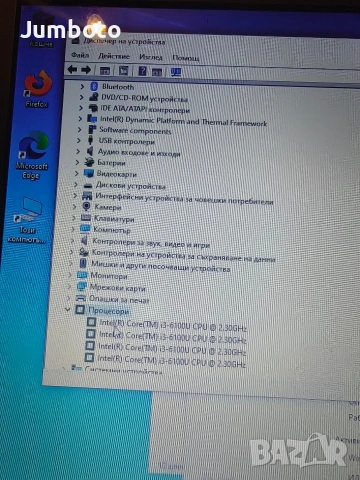Select the 'Монитори' tree row
Viewport: 360px width, 480px height.
(x=109, y=276)
